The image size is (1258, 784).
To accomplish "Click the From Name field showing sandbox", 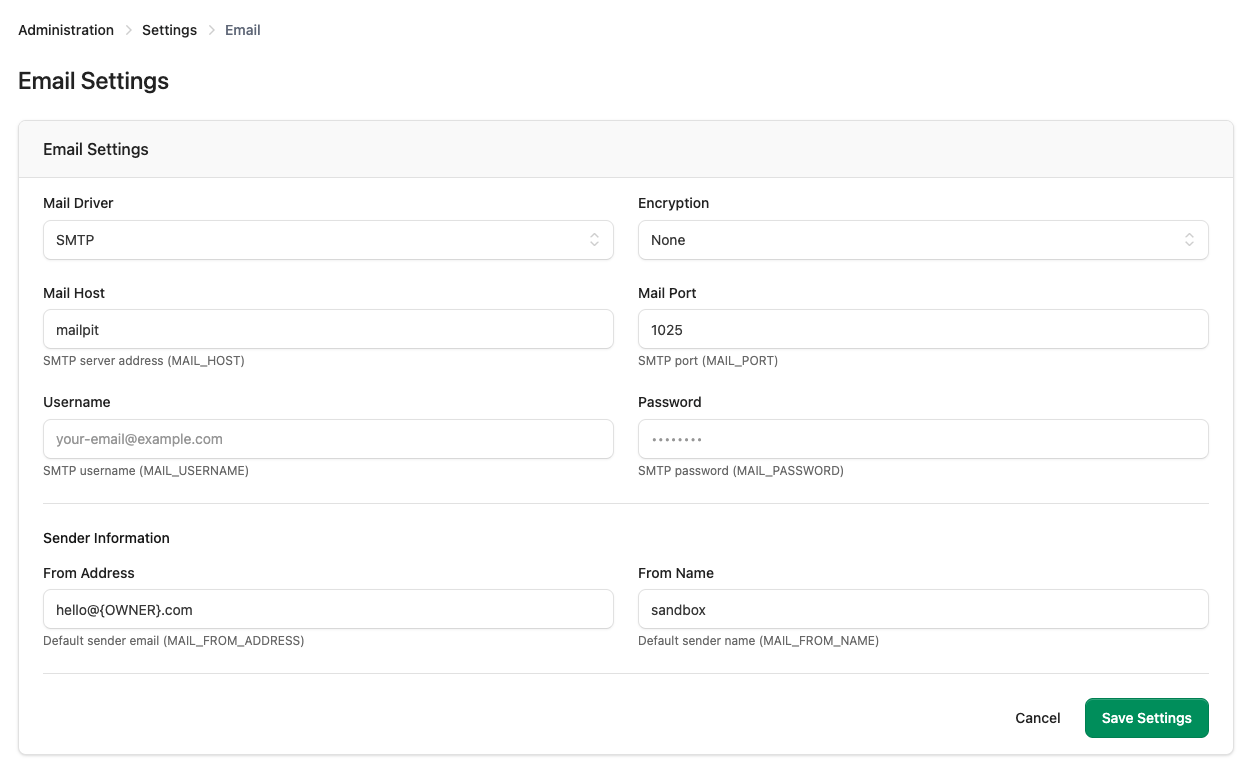I will click(922, 609).
